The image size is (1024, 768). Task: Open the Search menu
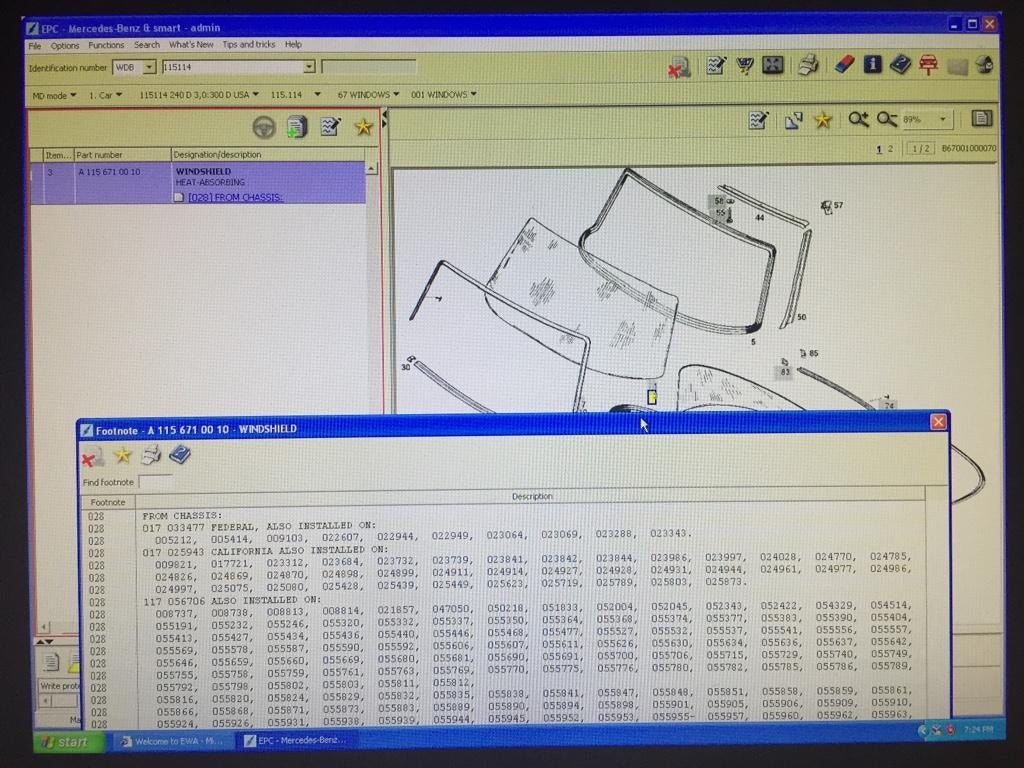[147, 44]
